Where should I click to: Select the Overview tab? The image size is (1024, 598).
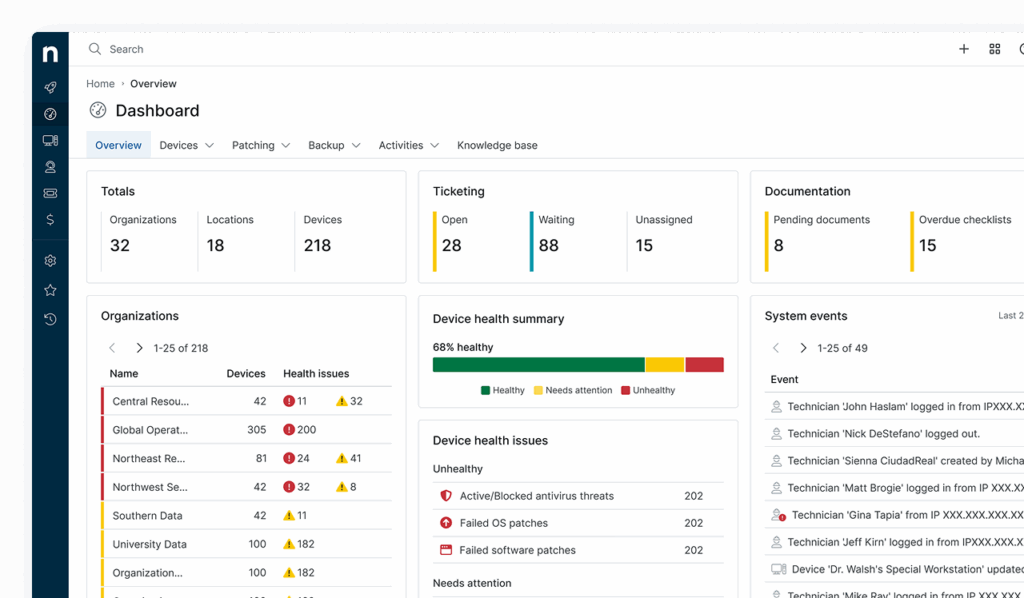(118, 145)
